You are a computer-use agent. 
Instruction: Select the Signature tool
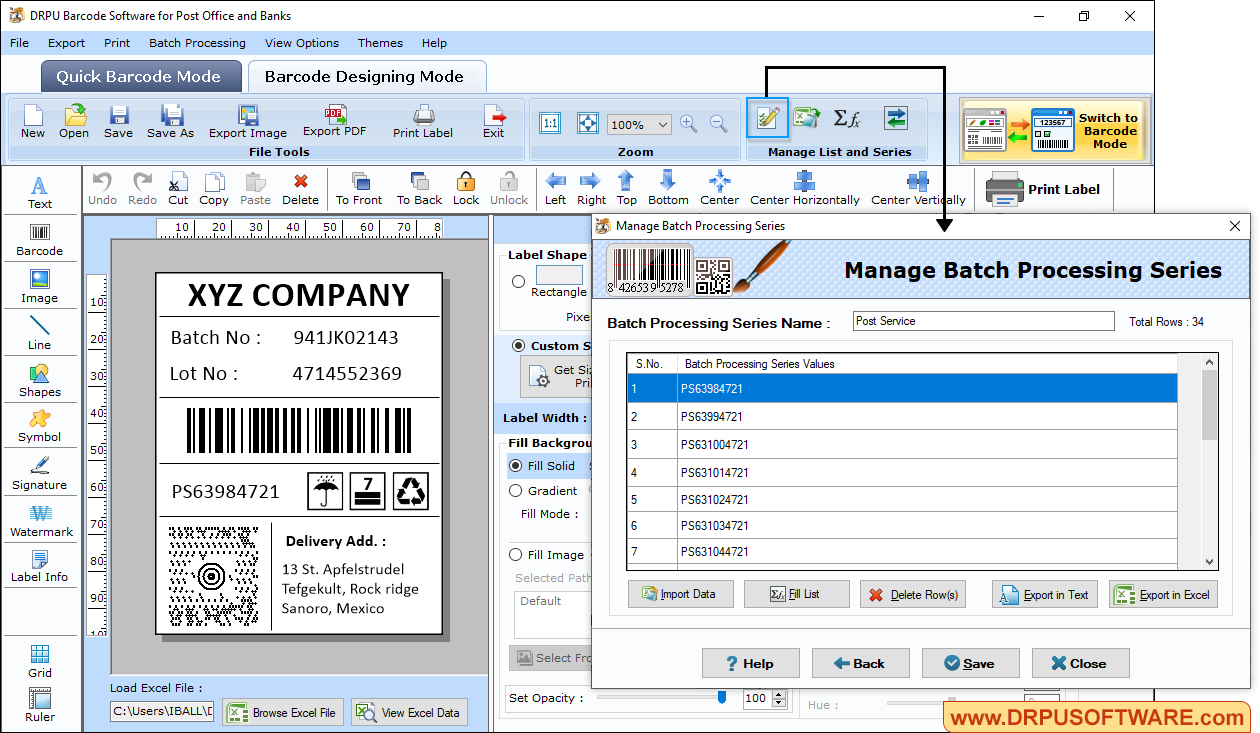coord(40,473)
